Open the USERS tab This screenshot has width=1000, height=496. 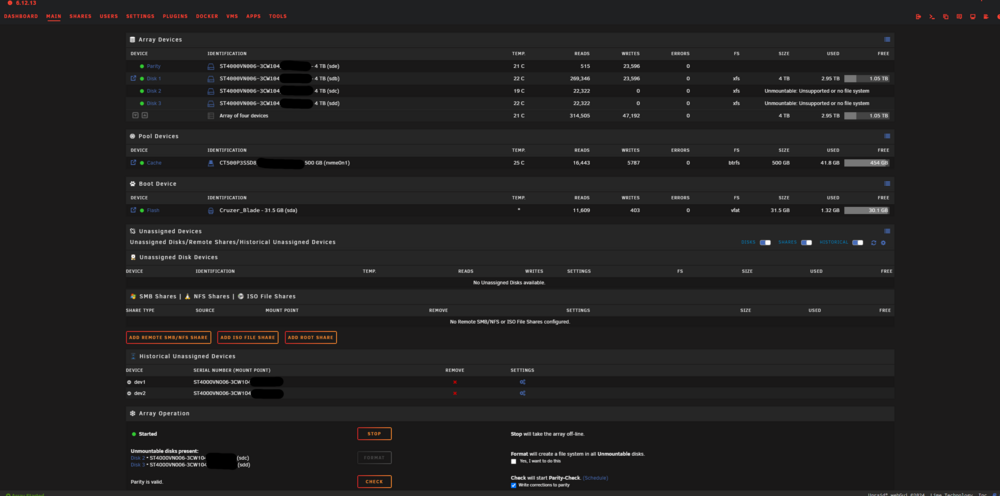[109, 16]
